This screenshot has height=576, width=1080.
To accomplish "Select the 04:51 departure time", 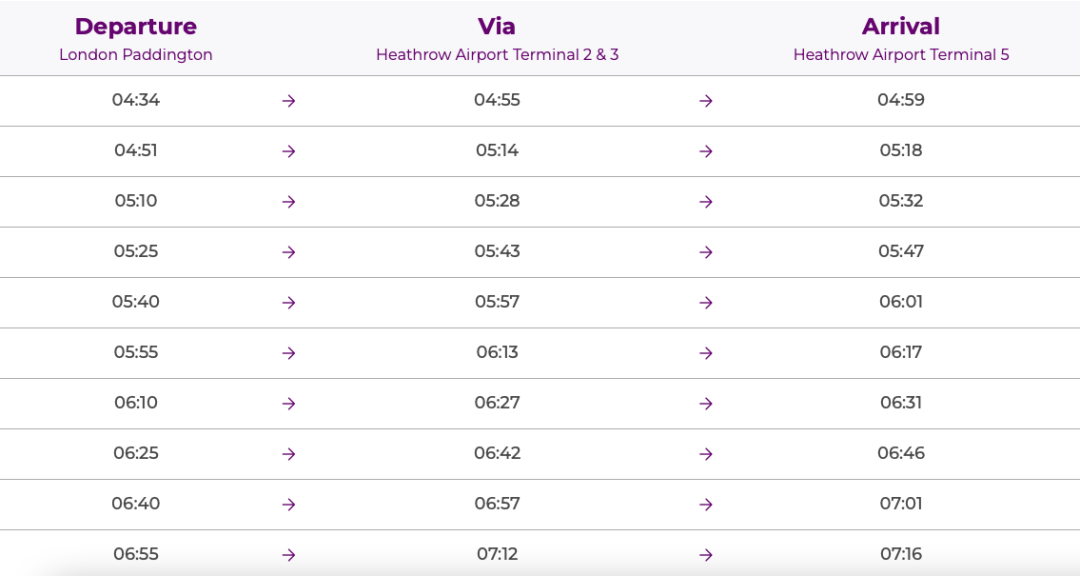I will [136, 150].
